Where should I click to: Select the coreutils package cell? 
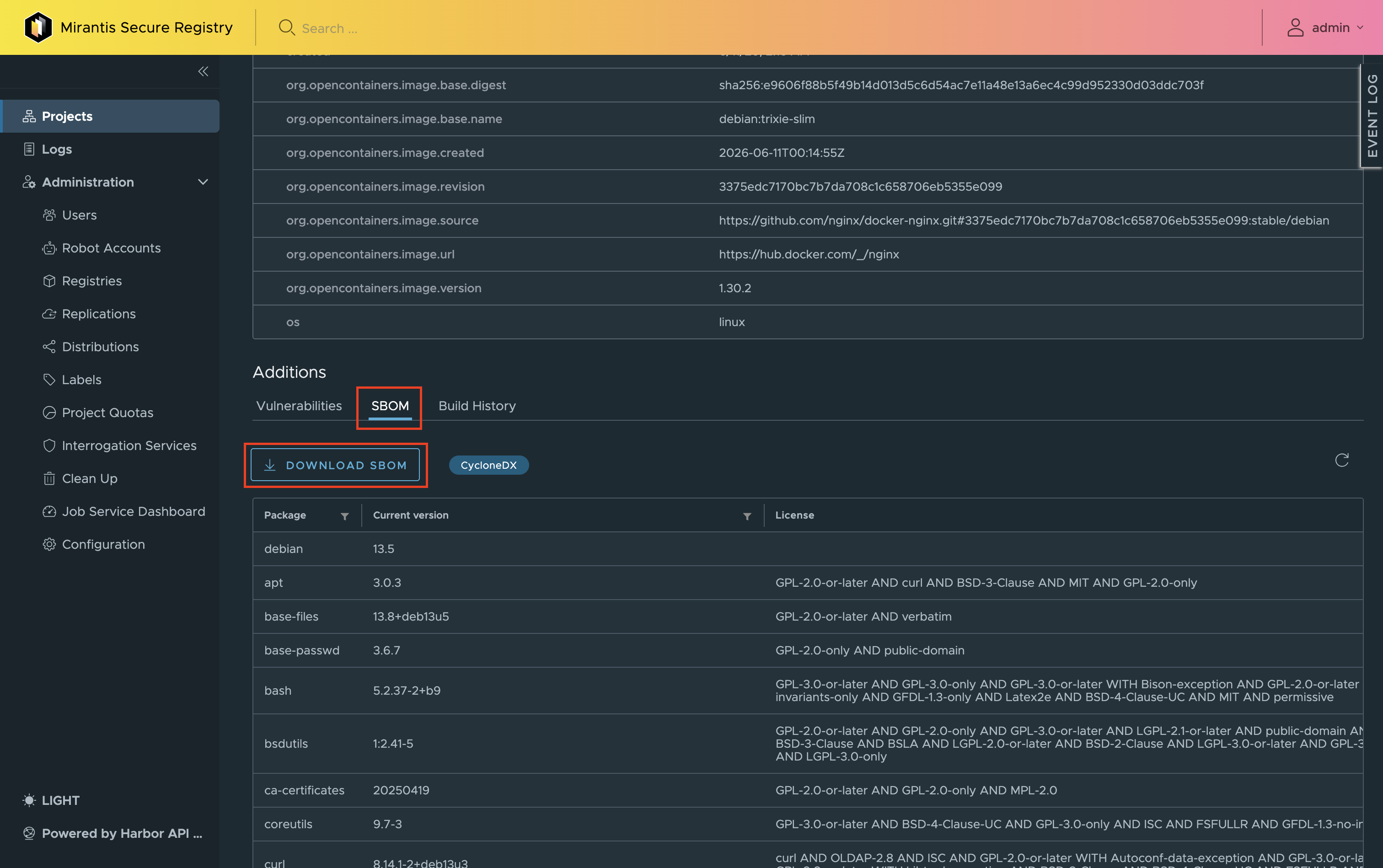(x=288, y=824)
